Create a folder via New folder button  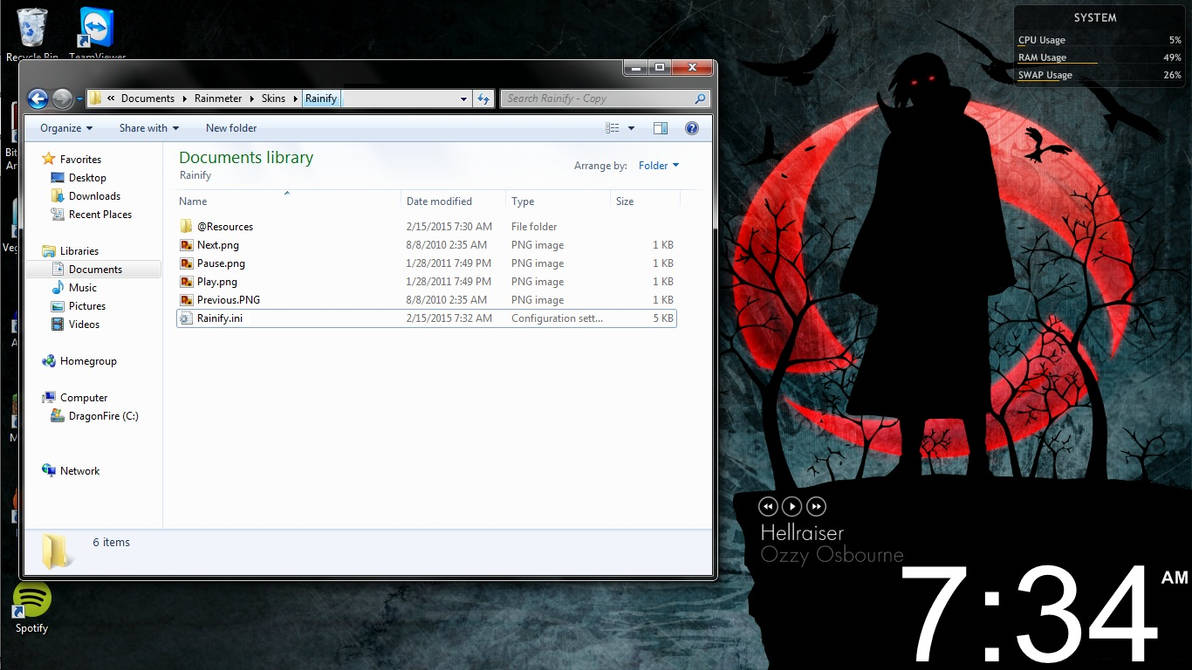(231, 128)
